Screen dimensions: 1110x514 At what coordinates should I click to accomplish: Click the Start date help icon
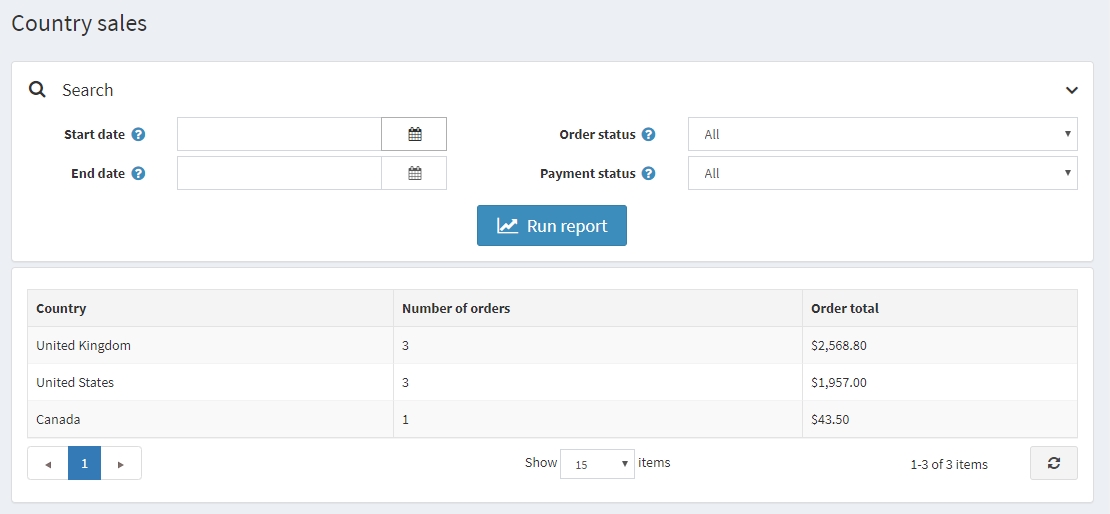(x=138, y=134)
